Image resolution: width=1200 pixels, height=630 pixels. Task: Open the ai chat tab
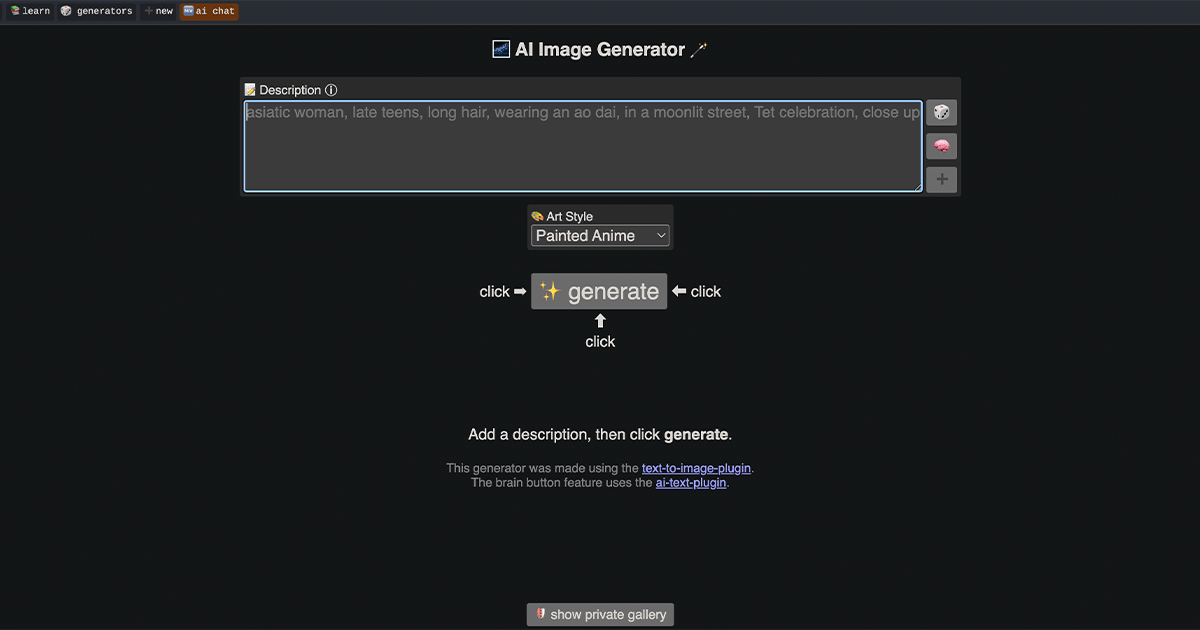click(209, 11)
